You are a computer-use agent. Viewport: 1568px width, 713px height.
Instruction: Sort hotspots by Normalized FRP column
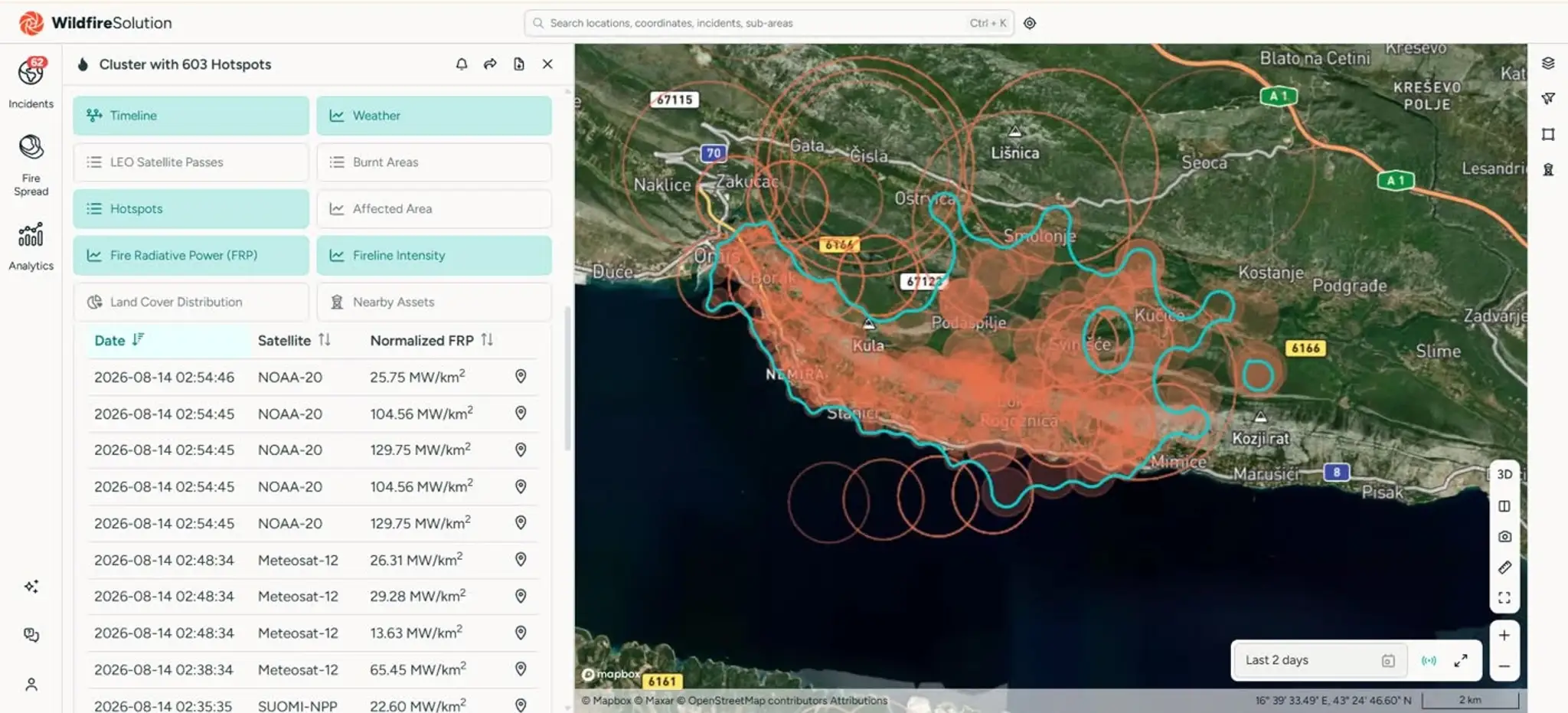pyautogui.click(x=432, y=341)
